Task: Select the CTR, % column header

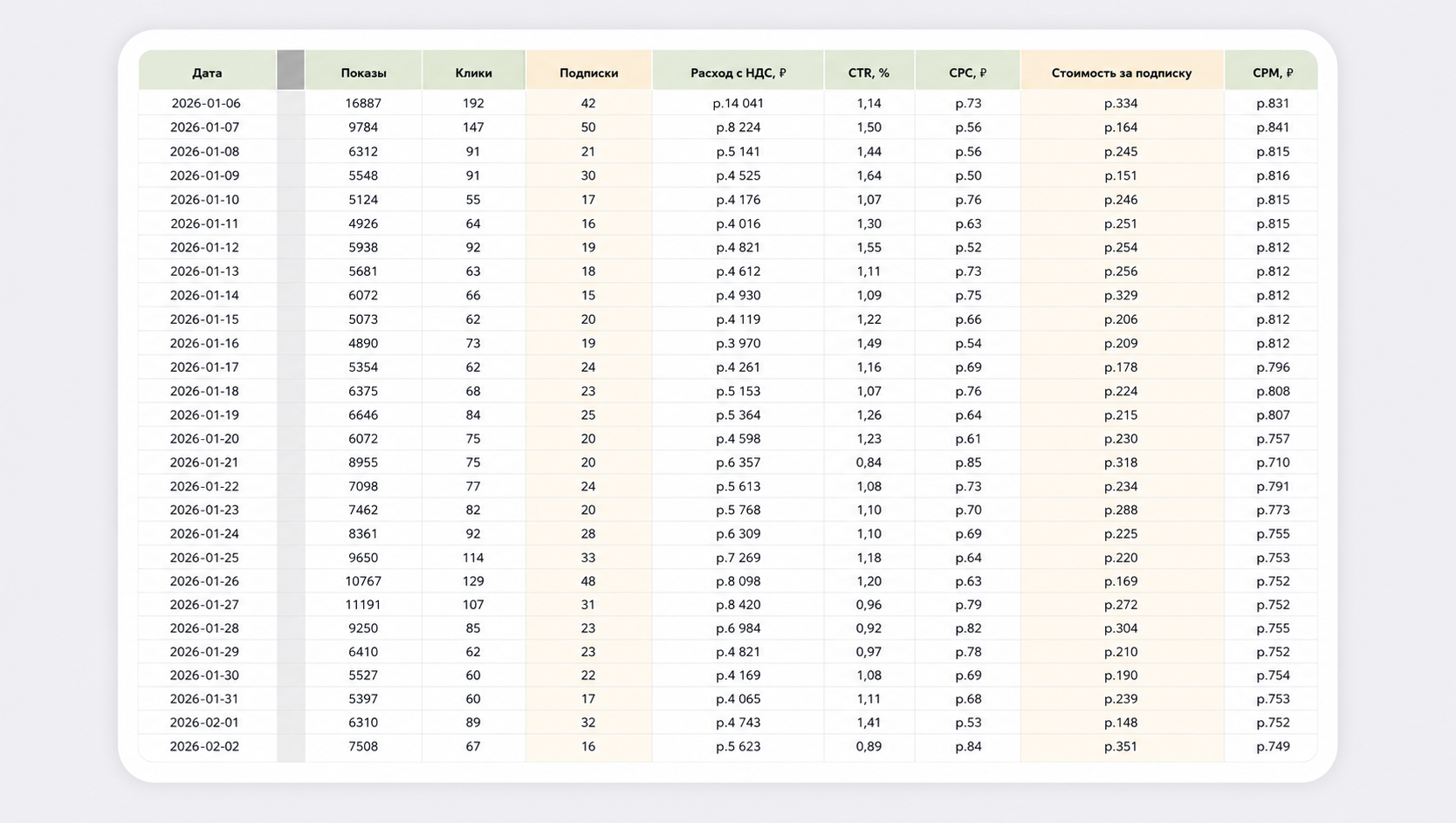Action: [869, 72]
